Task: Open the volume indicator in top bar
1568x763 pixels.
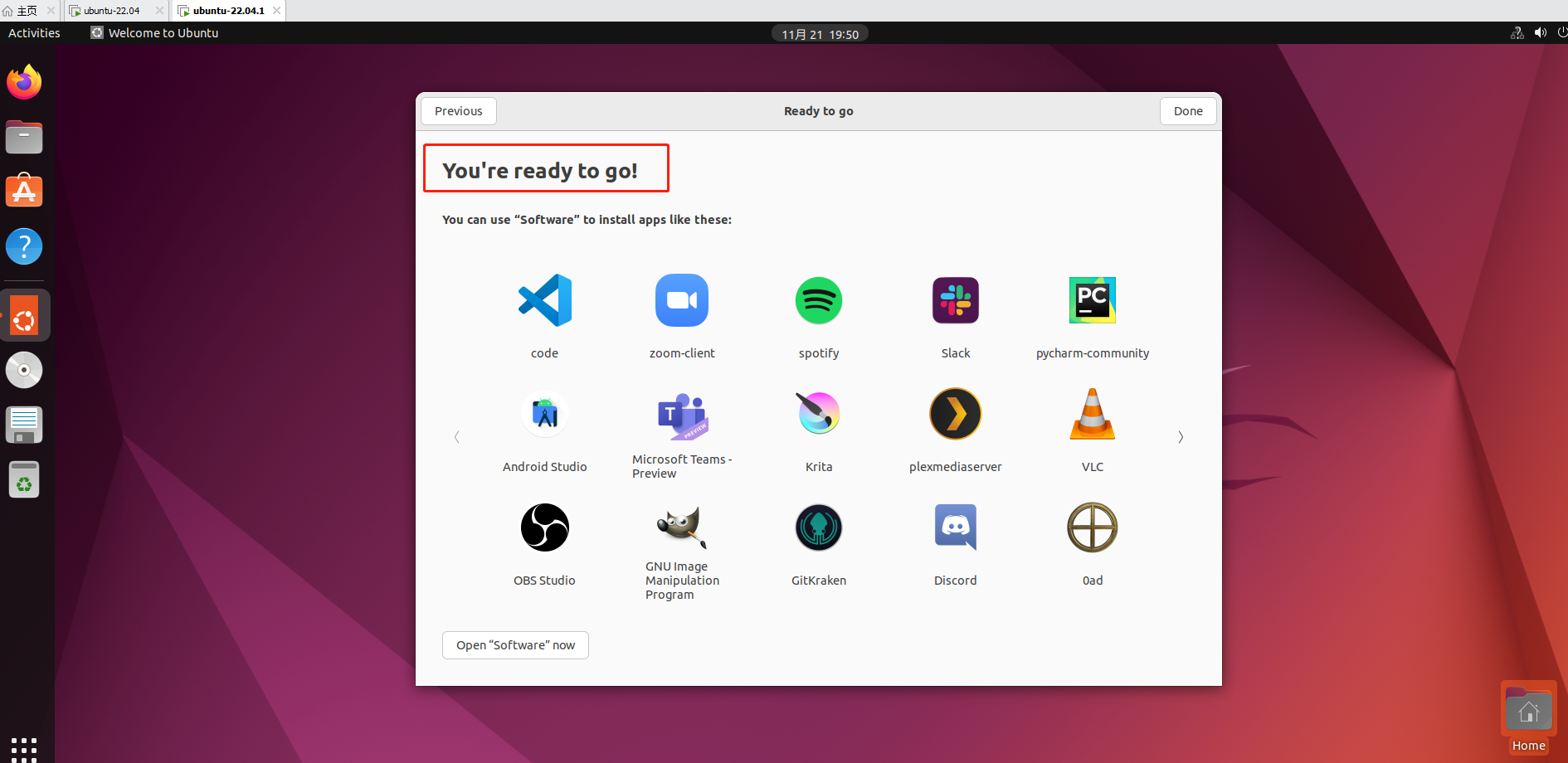Action: (1541, 33)
